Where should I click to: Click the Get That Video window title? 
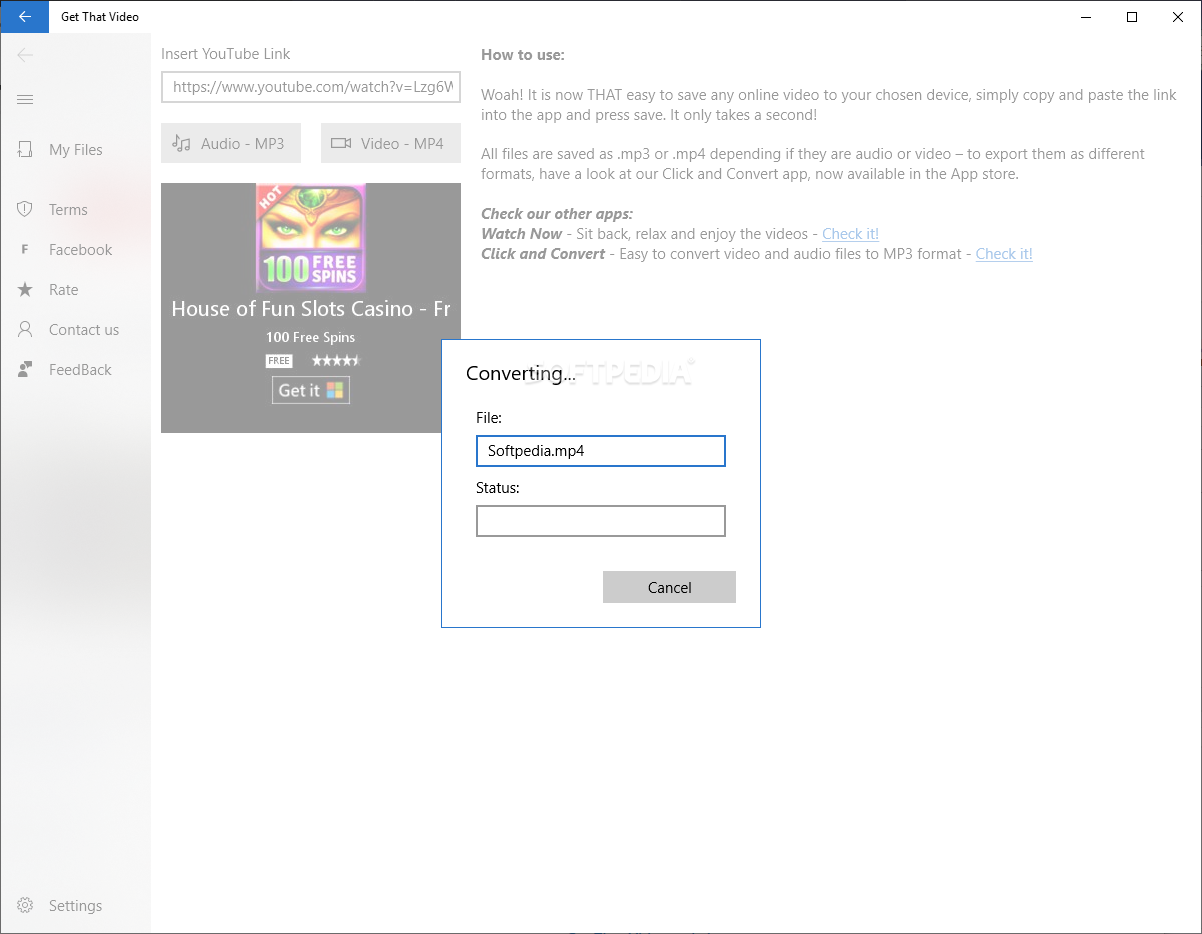tap(100, 17)
